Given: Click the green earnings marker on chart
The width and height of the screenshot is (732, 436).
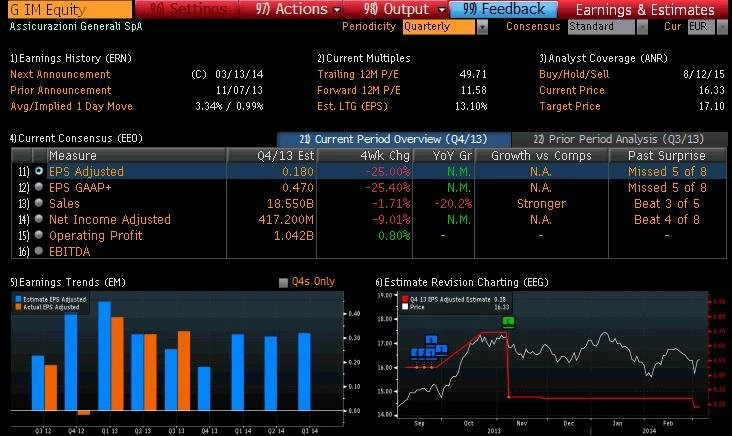Looking at the screenshot, I should [508, 322].
